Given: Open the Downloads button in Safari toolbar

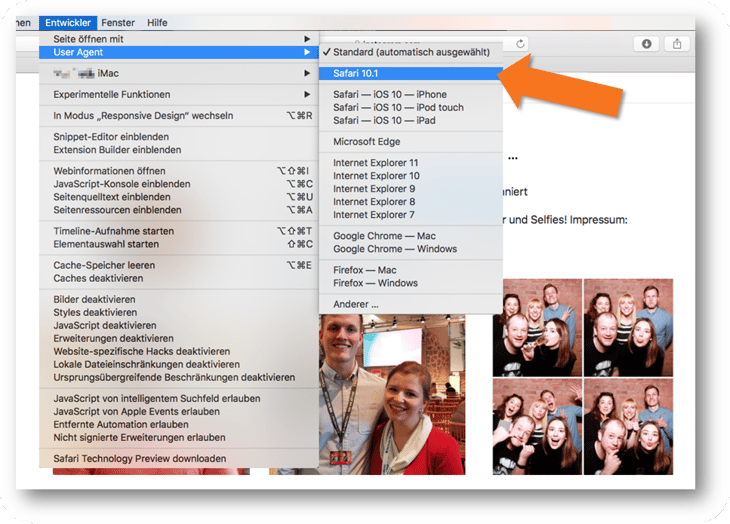Looking at the screenshot, I should point(647,44).
